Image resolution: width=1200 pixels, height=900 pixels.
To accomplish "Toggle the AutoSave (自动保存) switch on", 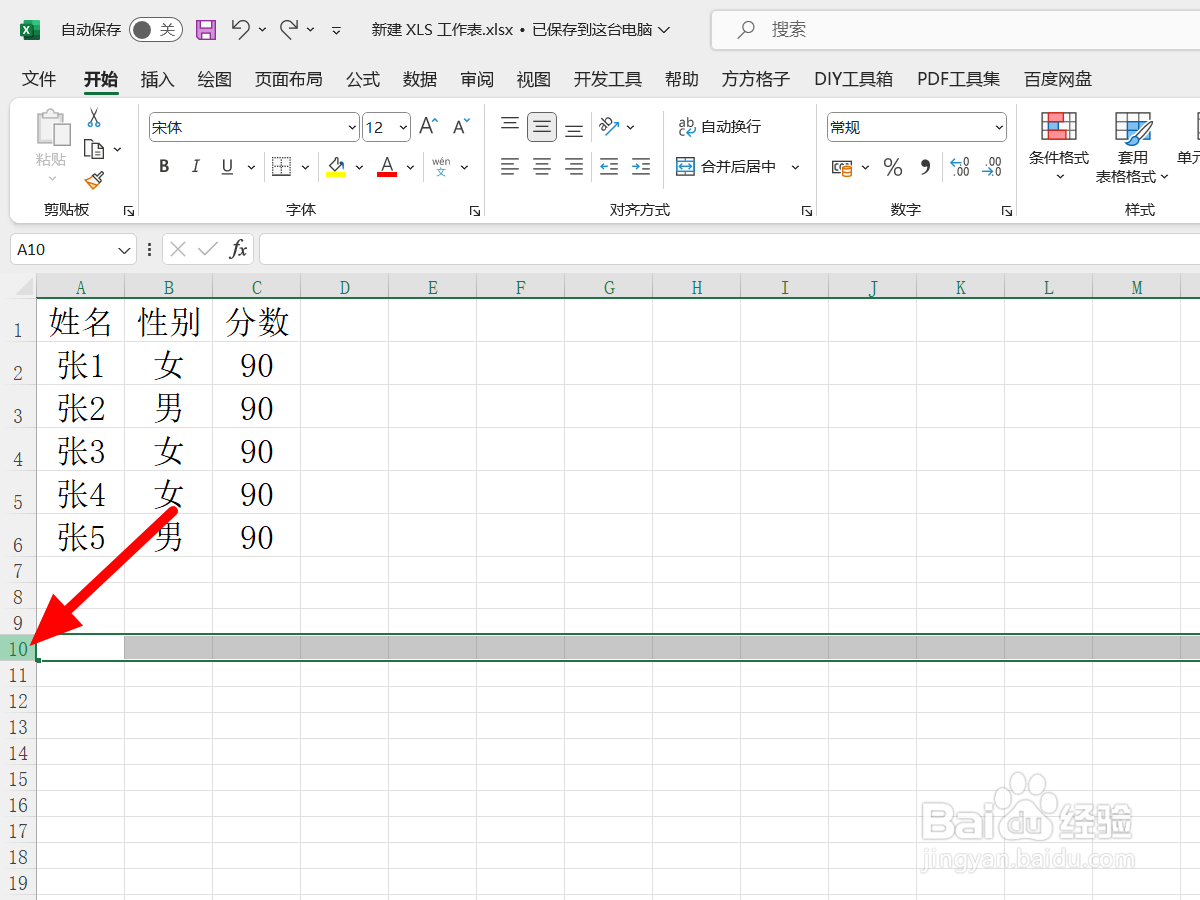I will coord(155,29).
